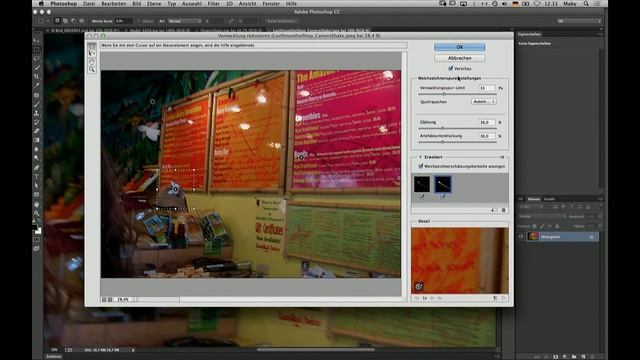640x360 pixels.
Task: Select the History Brush tool
Action: pos(37,122)
